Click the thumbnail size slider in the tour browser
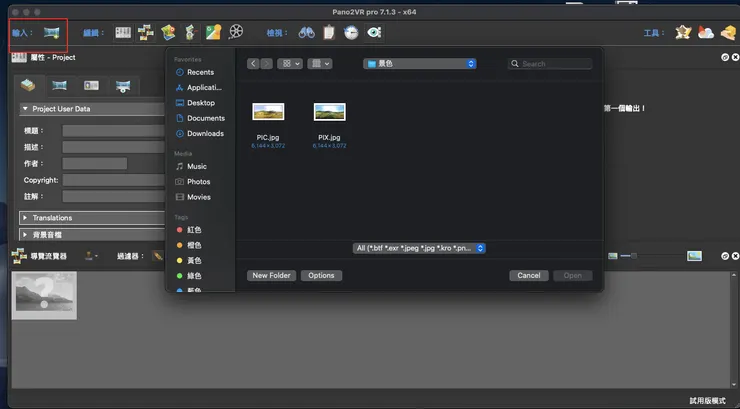This screenshot has height=409, width=740. pyautogui.click(x=651, y=256)
